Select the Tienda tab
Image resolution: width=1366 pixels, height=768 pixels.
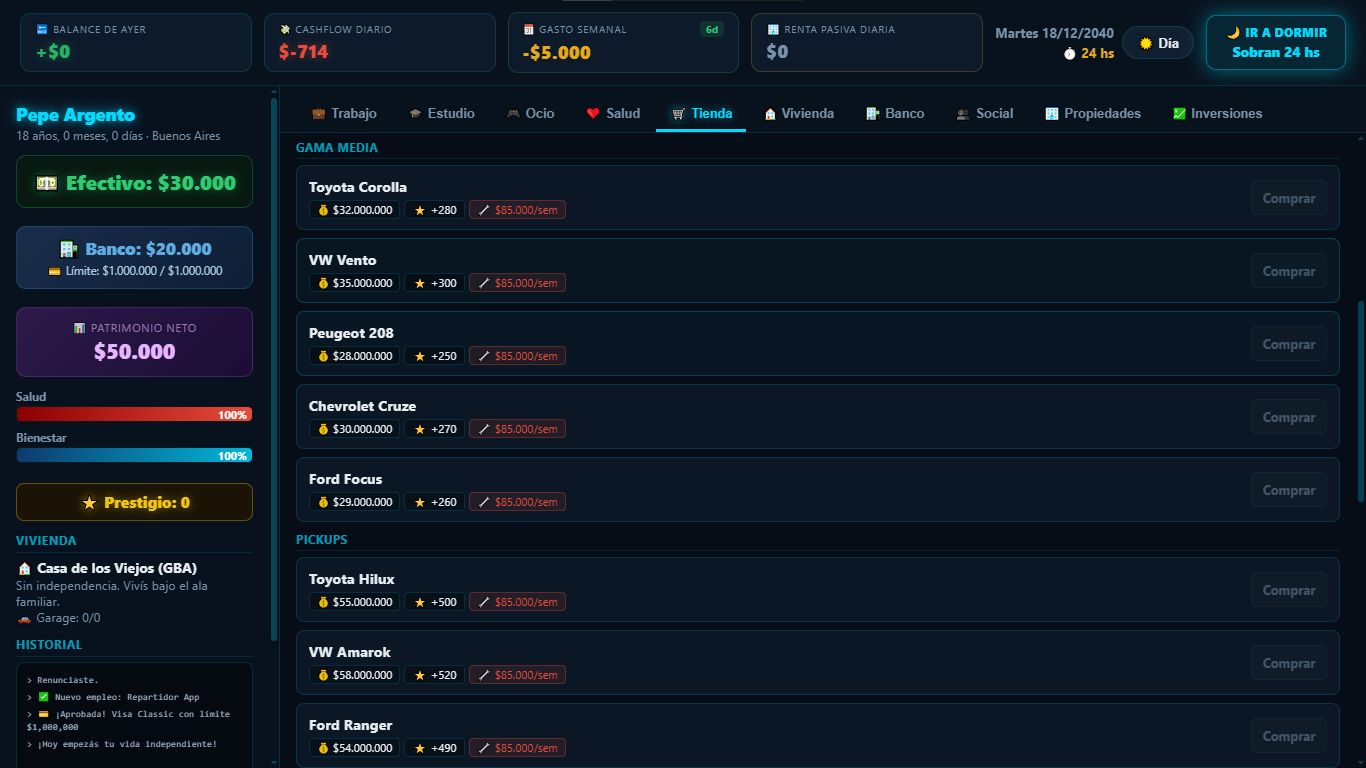click(x=701, y=114)
